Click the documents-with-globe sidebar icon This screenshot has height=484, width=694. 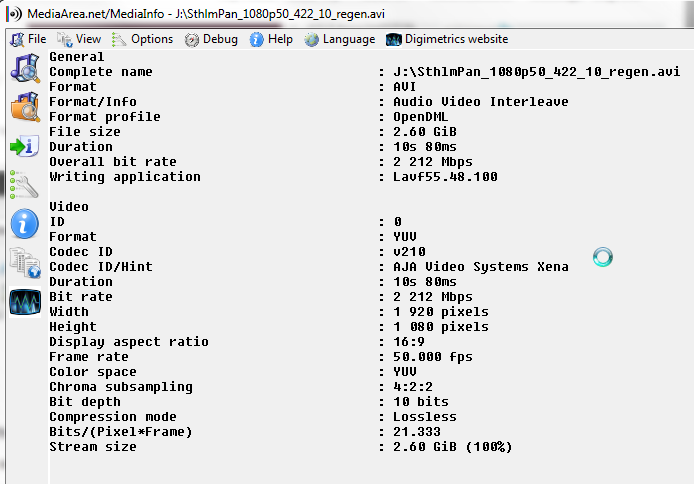[24, 262]
